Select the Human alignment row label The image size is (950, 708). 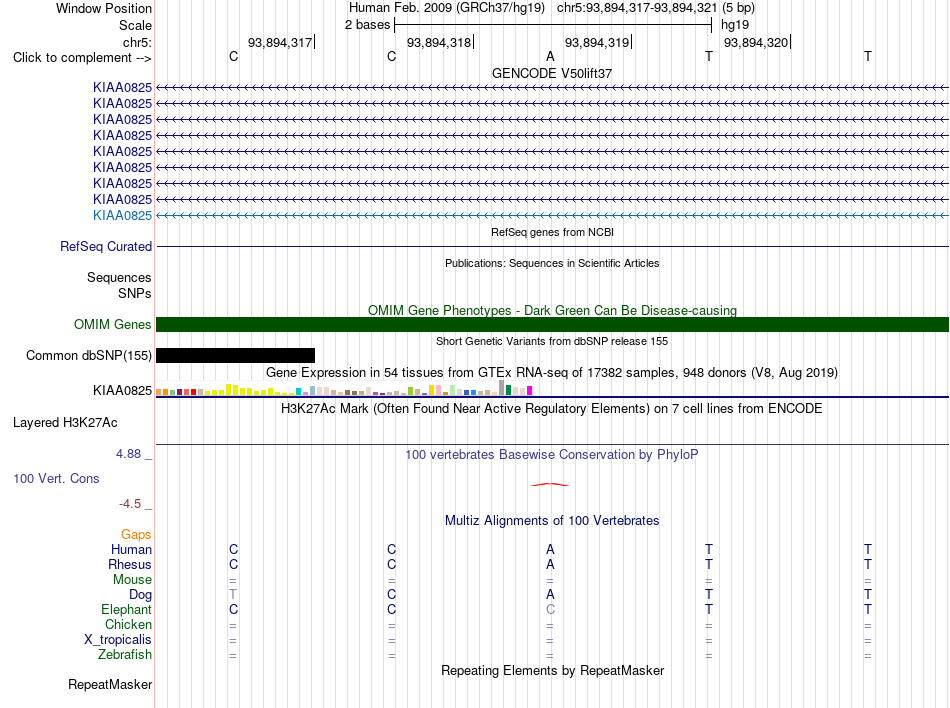(131, 549)
